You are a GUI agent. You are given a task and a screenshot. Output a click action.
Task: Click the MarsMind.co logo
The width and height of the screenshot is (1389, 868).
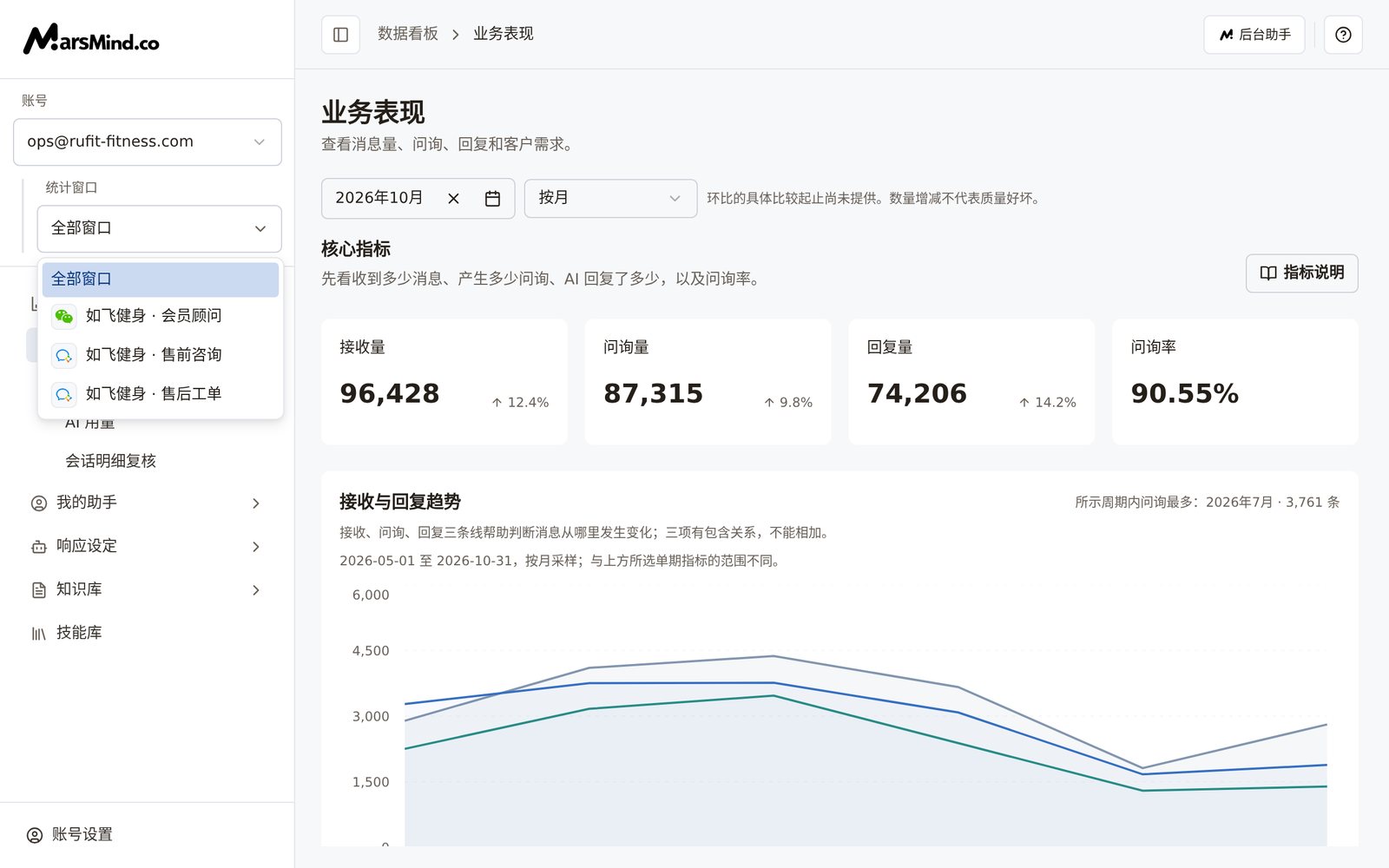(91, 39)
